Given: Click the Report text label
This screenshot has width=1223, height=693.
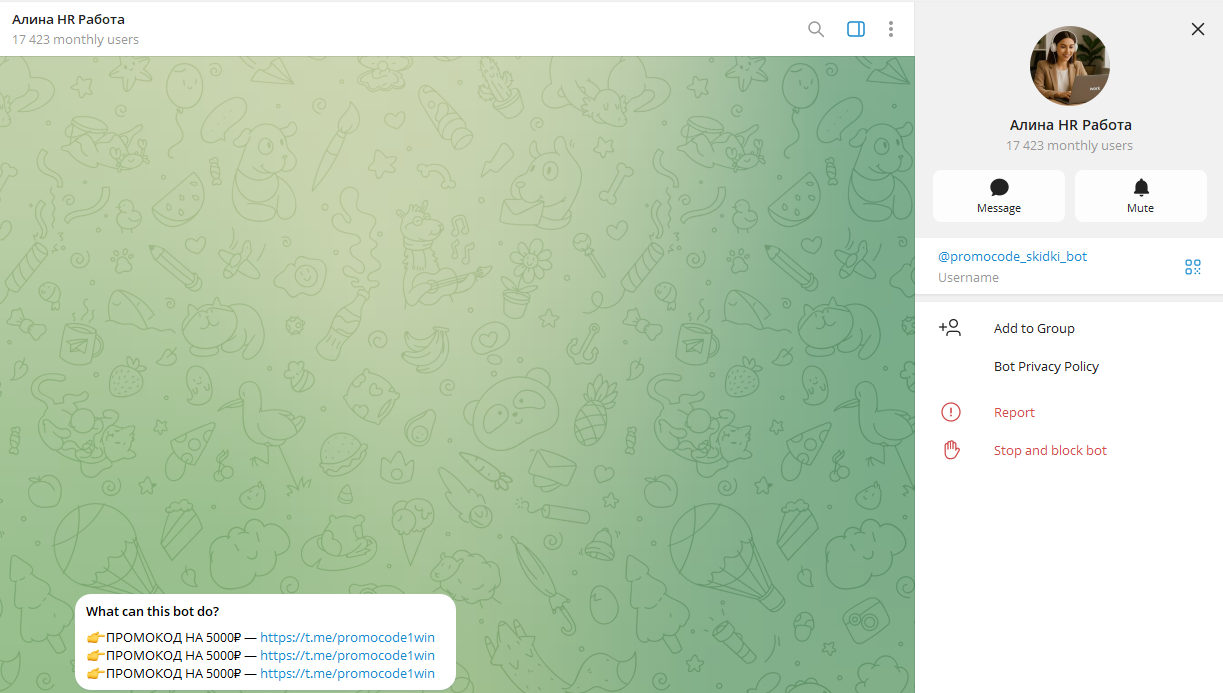Looking at the screenshot, I should point(1014,413).
